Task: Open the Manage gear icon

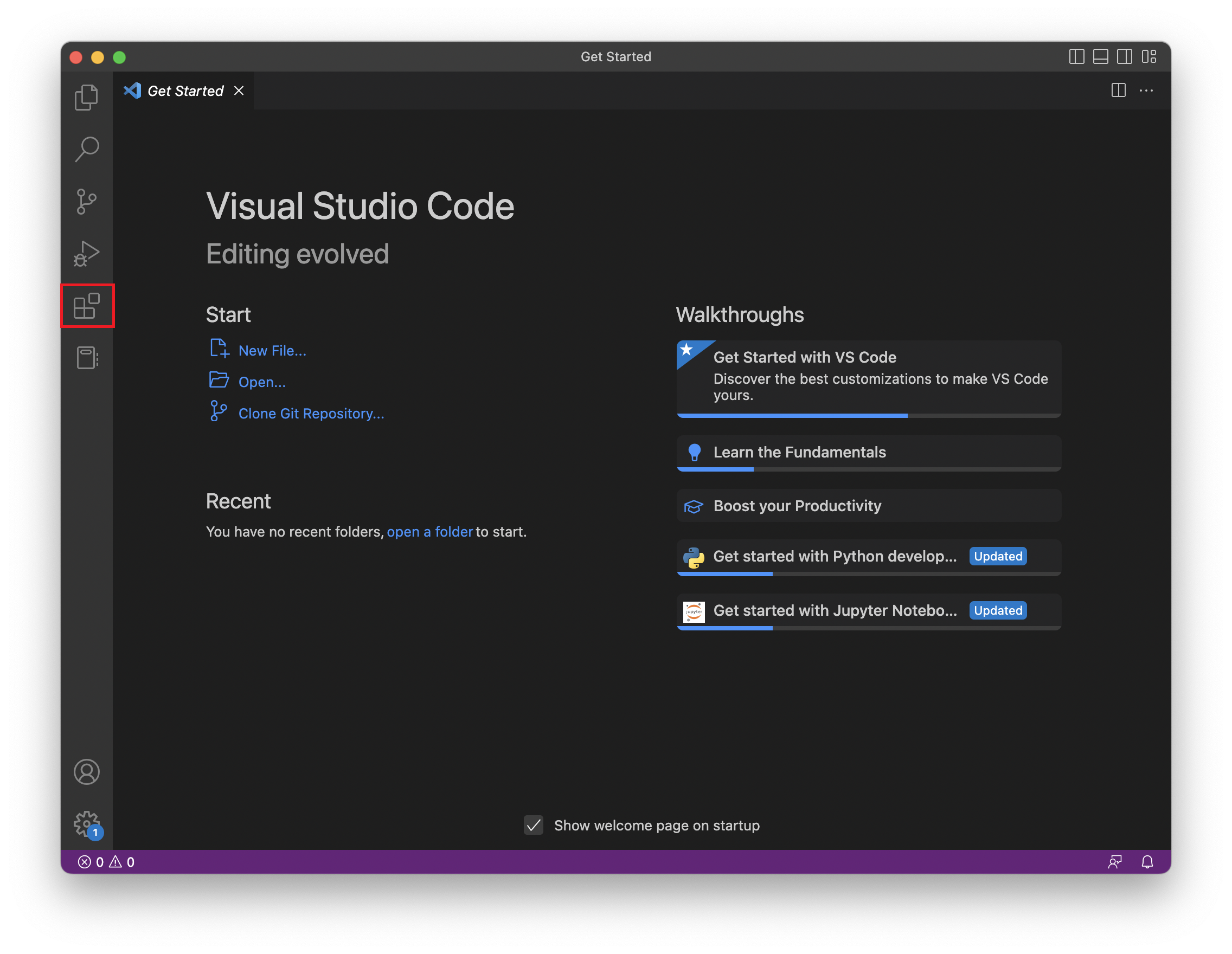Action: 86,824
